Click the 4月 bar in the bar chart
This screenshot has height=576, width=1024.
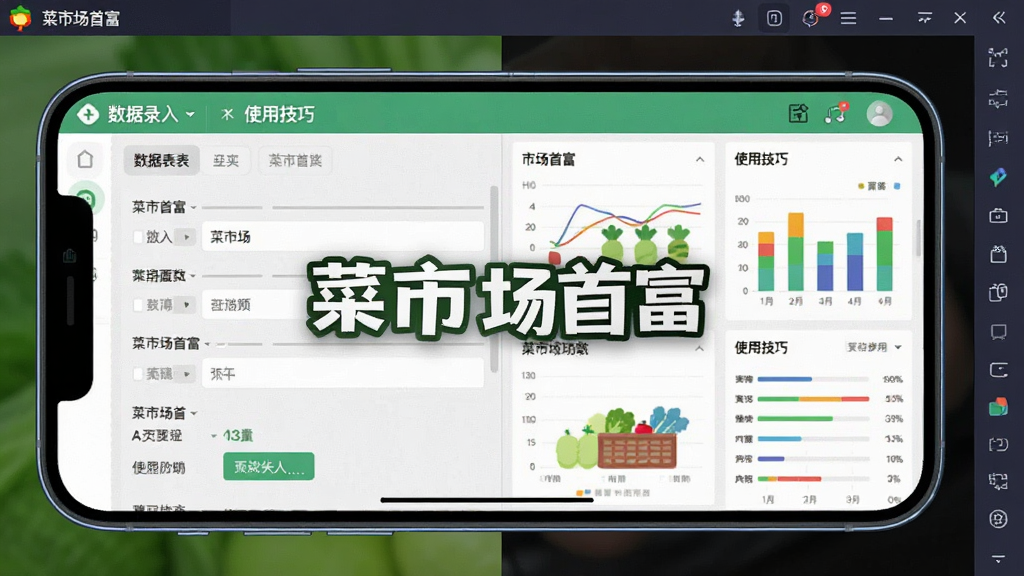[x=855, y=262]
